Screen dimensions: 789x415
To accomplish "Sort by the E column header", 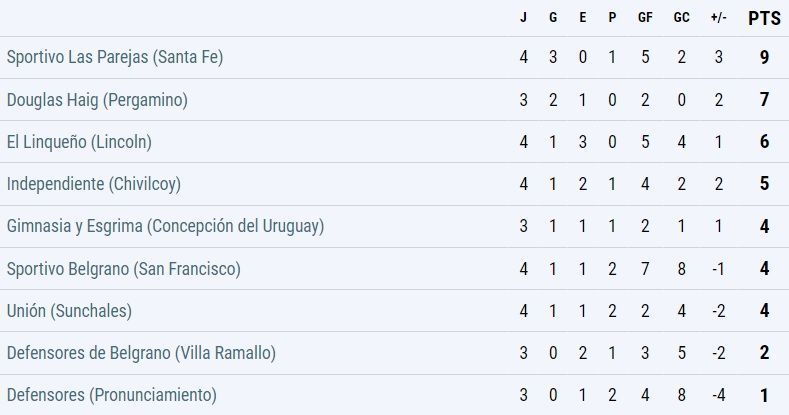I will tap(583, 18).
